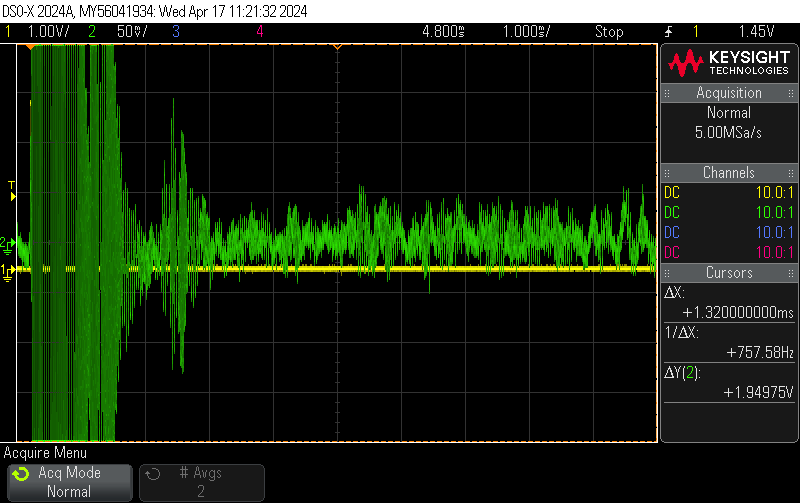Click the yellow trigger level T marker

click(11, 186)
